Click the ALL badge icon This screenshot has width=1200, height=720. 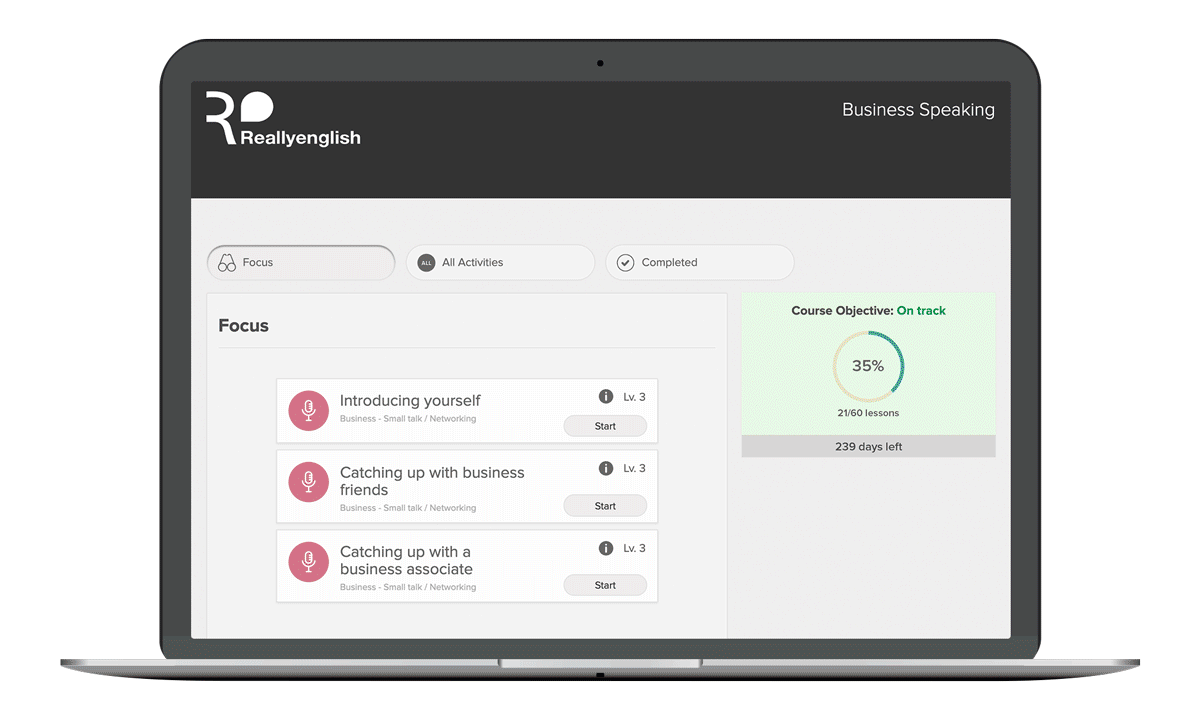426,263
